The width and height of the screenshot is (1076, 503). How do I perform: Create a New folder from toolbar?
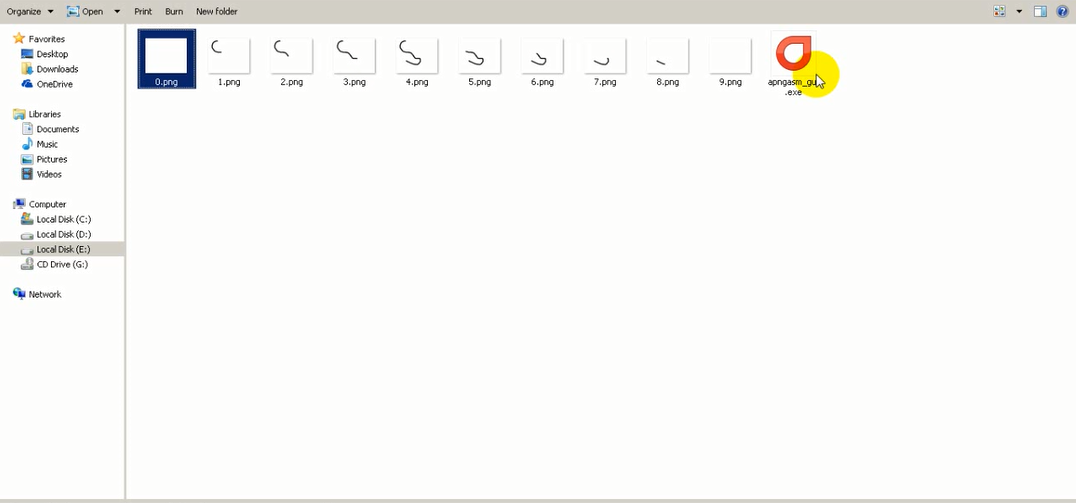(217, 12)
